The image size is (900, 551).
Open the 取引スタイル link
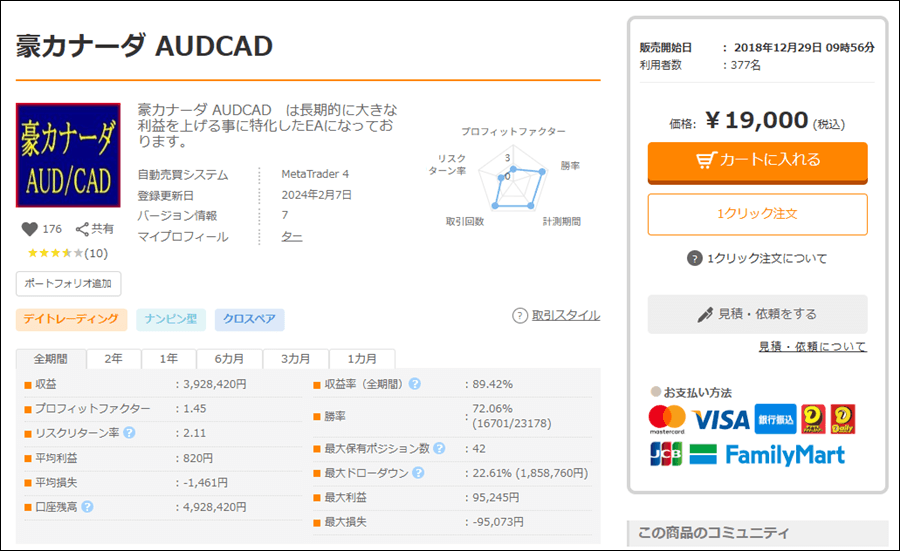(565, 315)
